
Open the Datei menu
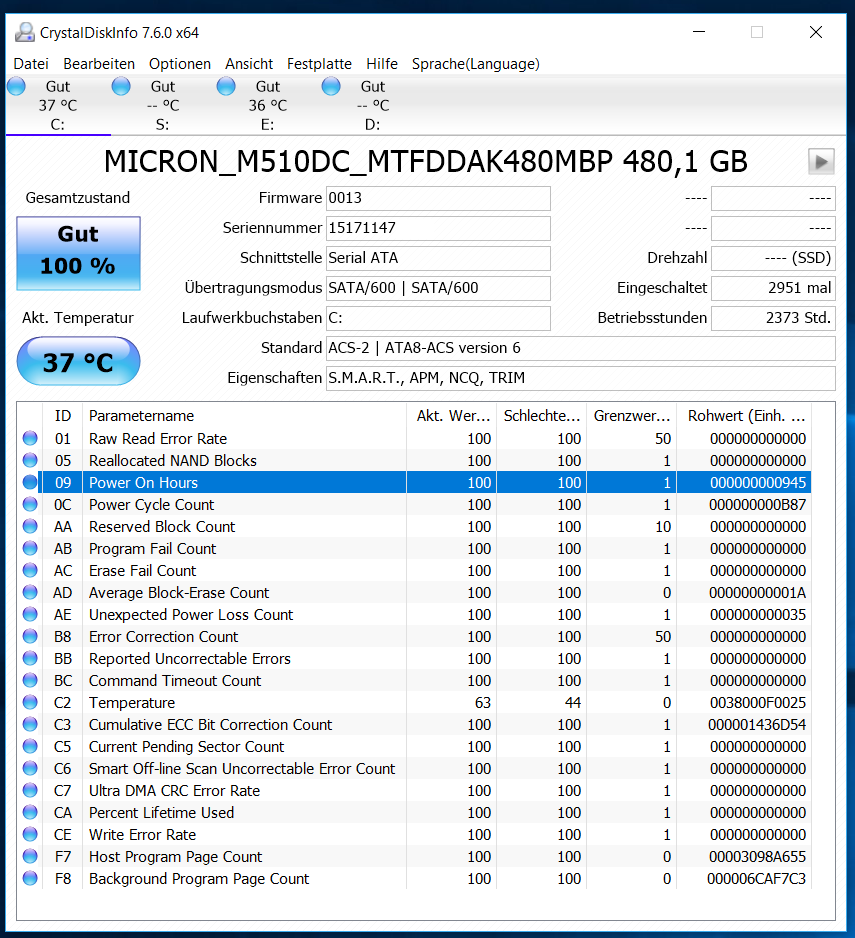(31, 64)
